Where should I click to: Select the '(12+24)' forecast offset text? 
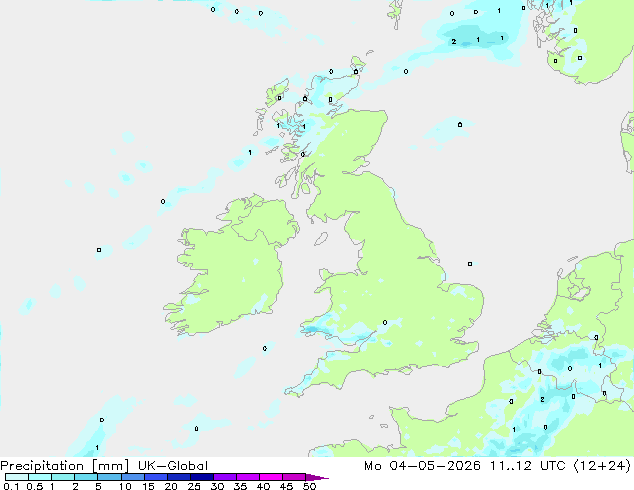coord(602,466)
